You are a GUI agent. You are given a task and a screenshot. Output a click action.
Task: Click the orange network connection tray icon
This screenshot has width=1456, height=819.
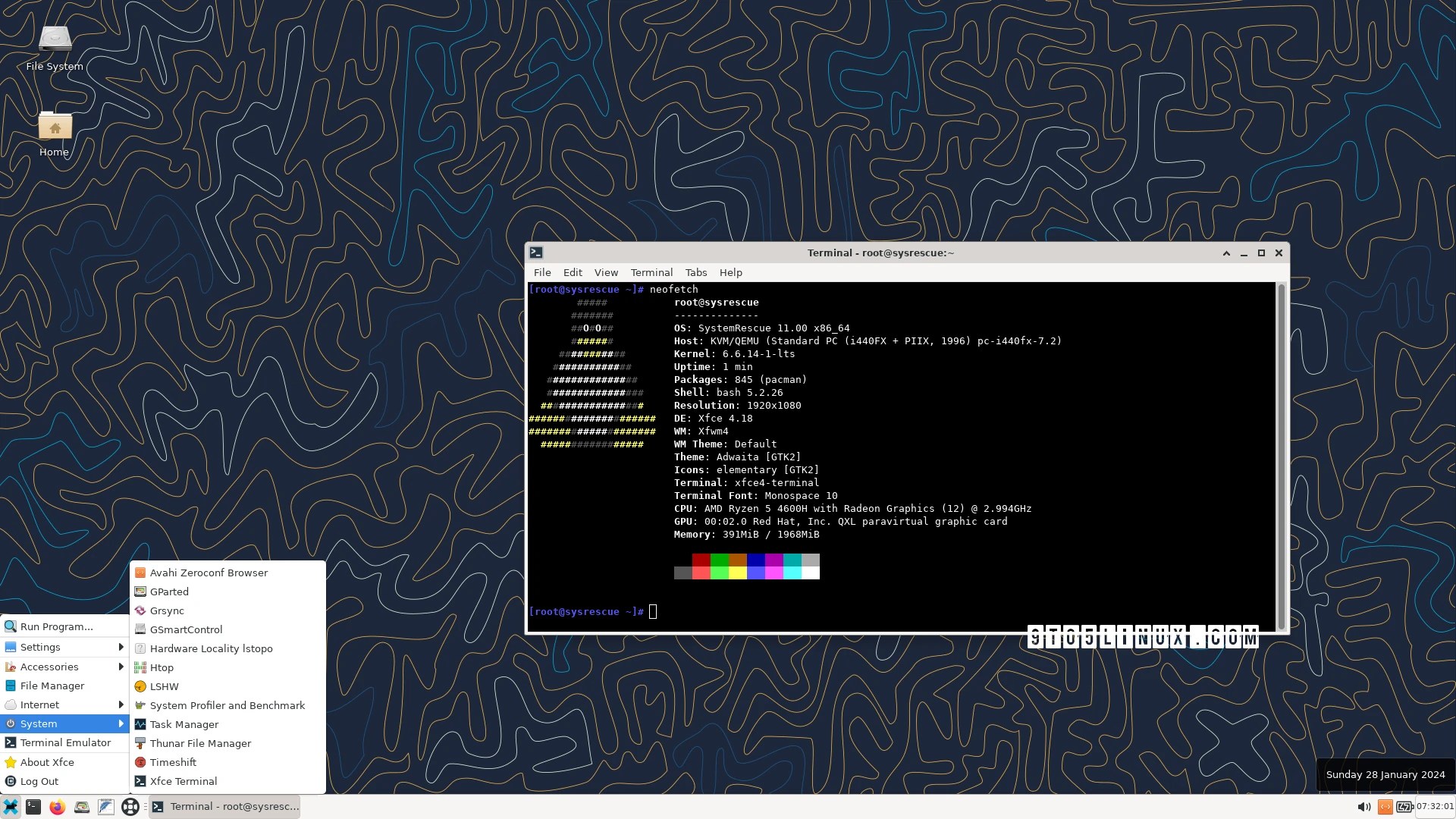tap(1385, 807)
